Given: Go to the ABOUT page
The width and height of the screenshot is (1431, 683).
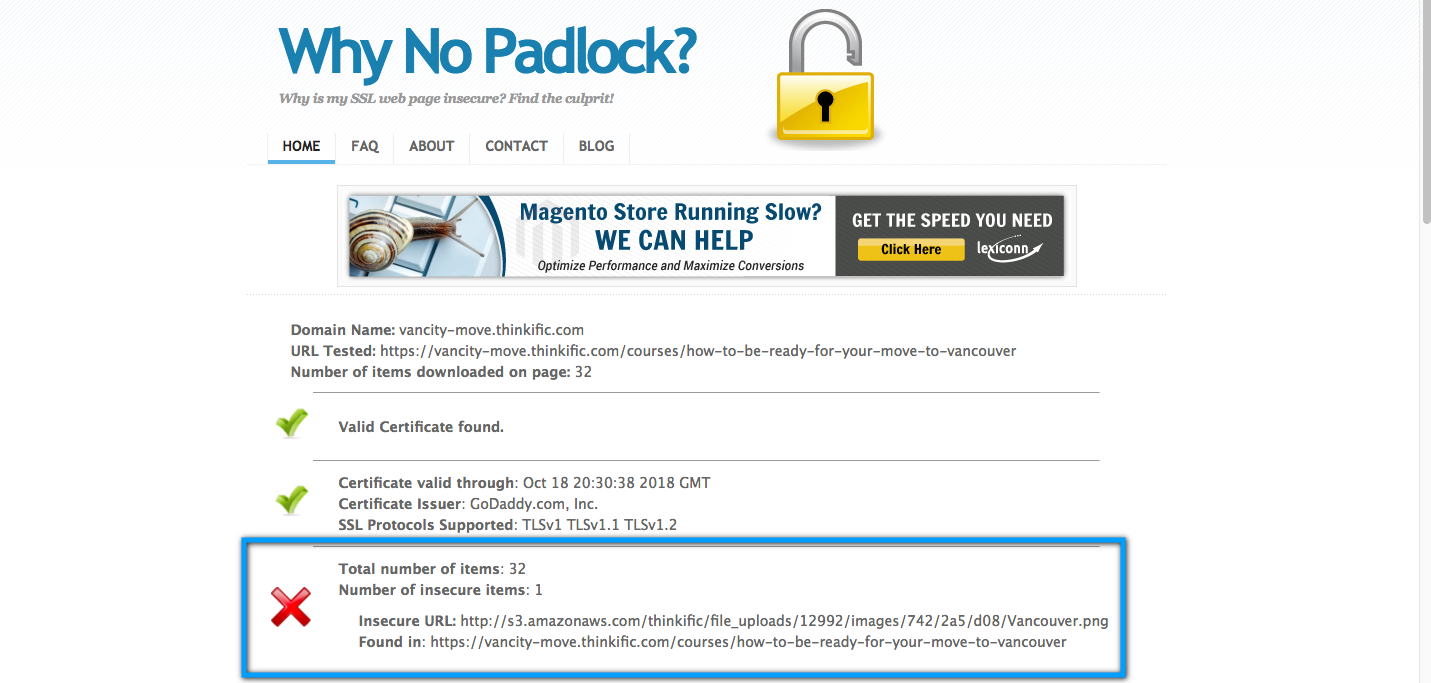Looking at the screenshot, I should click(x=431, y=146).
